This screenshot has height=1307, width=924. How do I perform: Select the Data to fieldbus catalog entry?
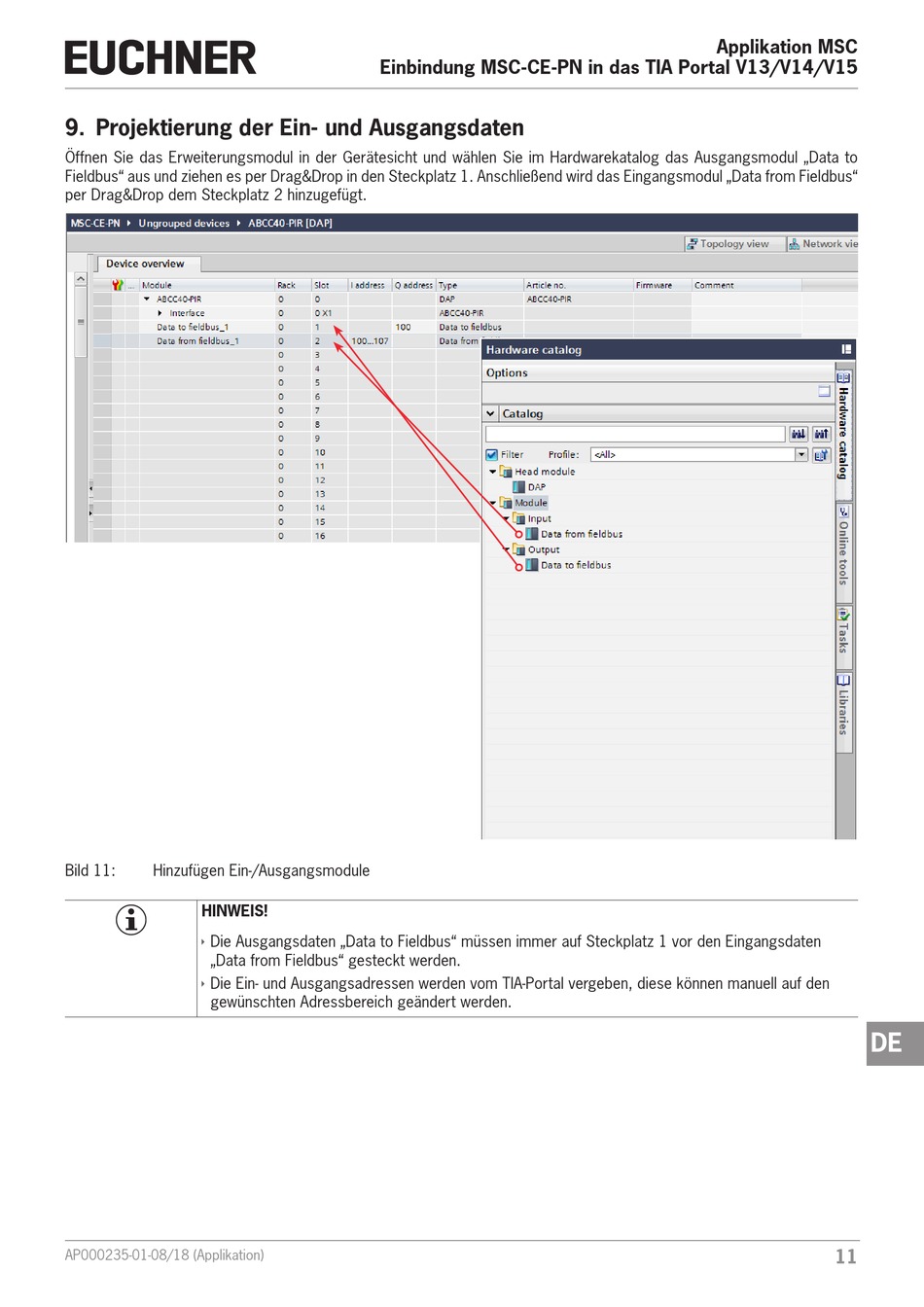coord(576,565)
